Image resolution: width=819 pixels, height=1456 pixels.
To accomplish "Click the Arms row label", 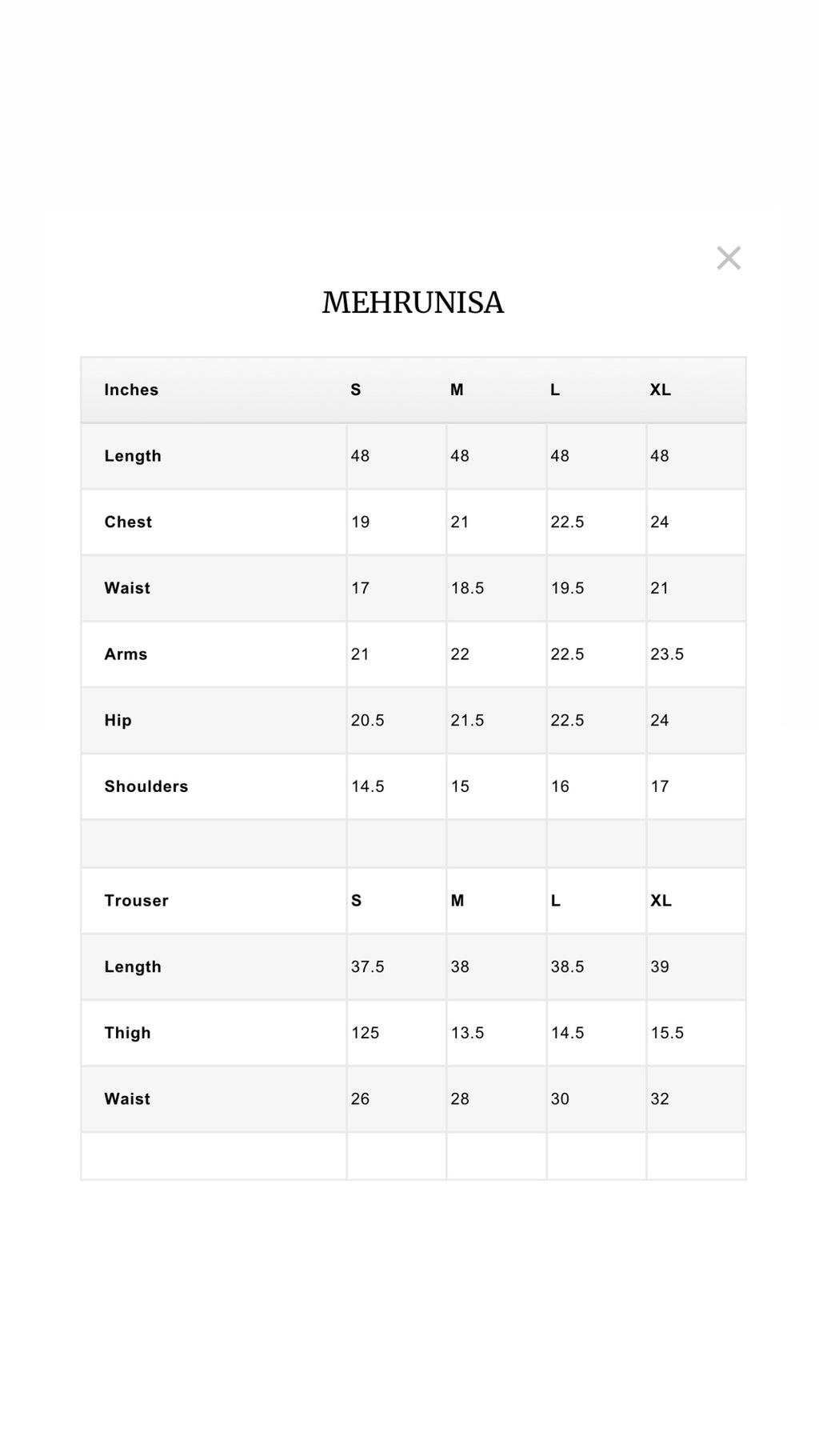I will click(126, 654).
